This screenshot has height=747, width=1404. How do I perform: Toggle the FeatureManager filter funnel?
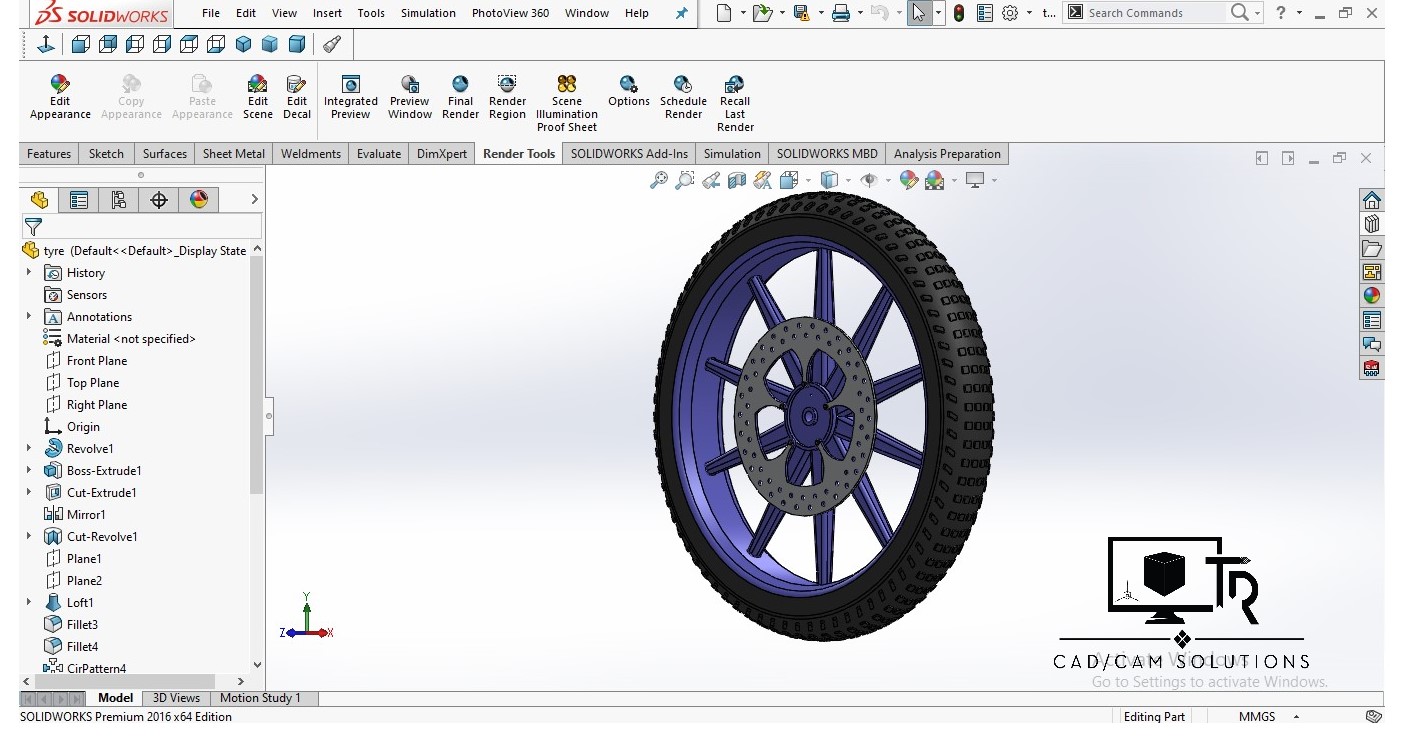coord(33,227)
